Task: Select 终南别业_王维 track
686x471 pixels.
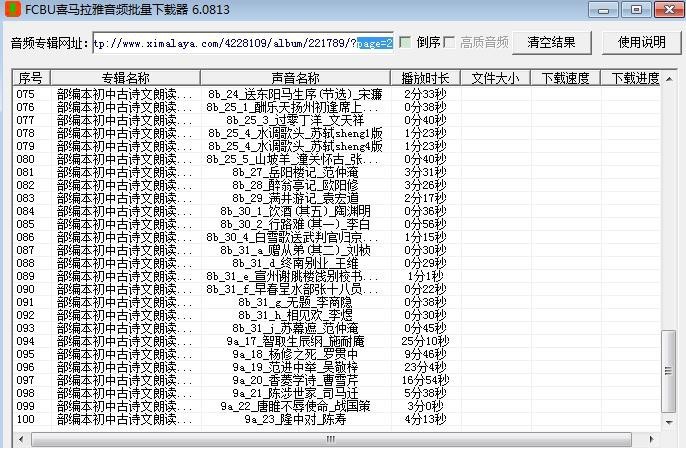Action: (x=295, y=263)
